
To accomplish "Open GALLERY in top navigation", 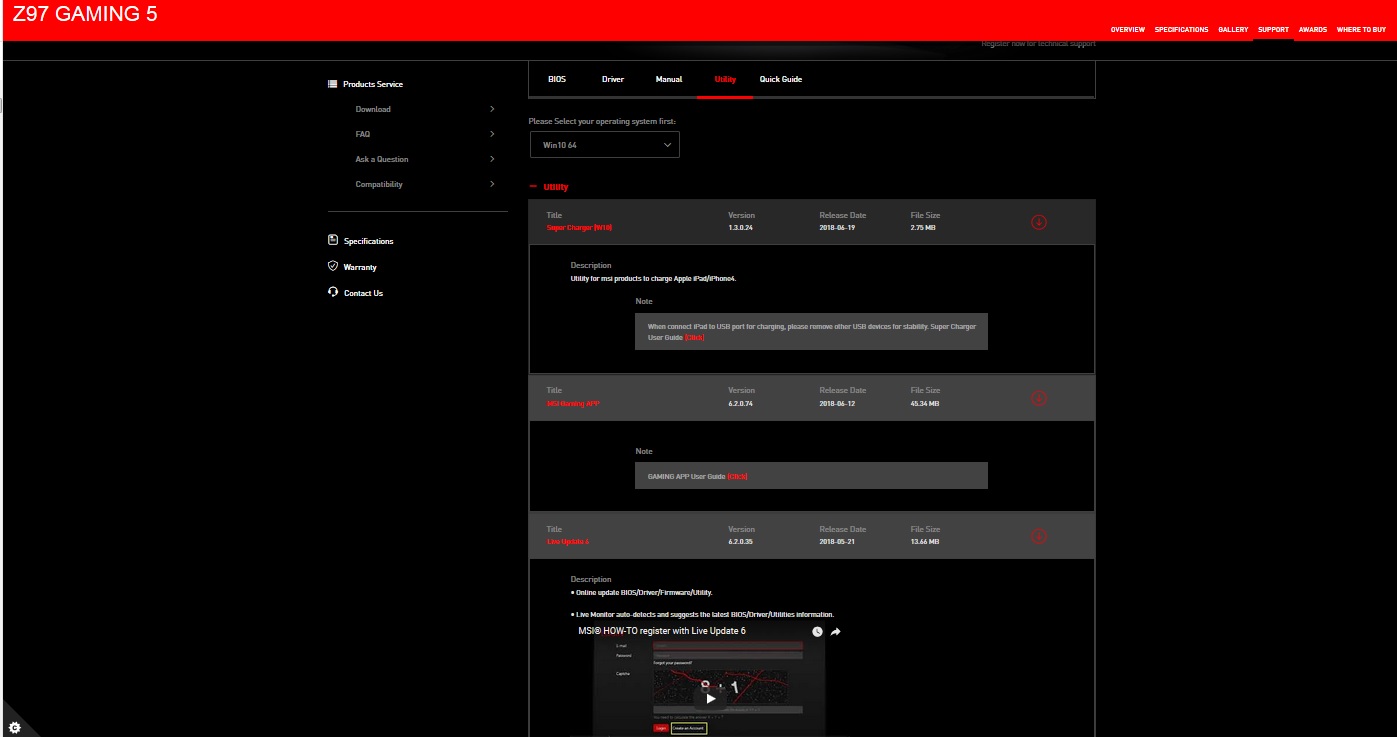I will tap(1233, 30).
